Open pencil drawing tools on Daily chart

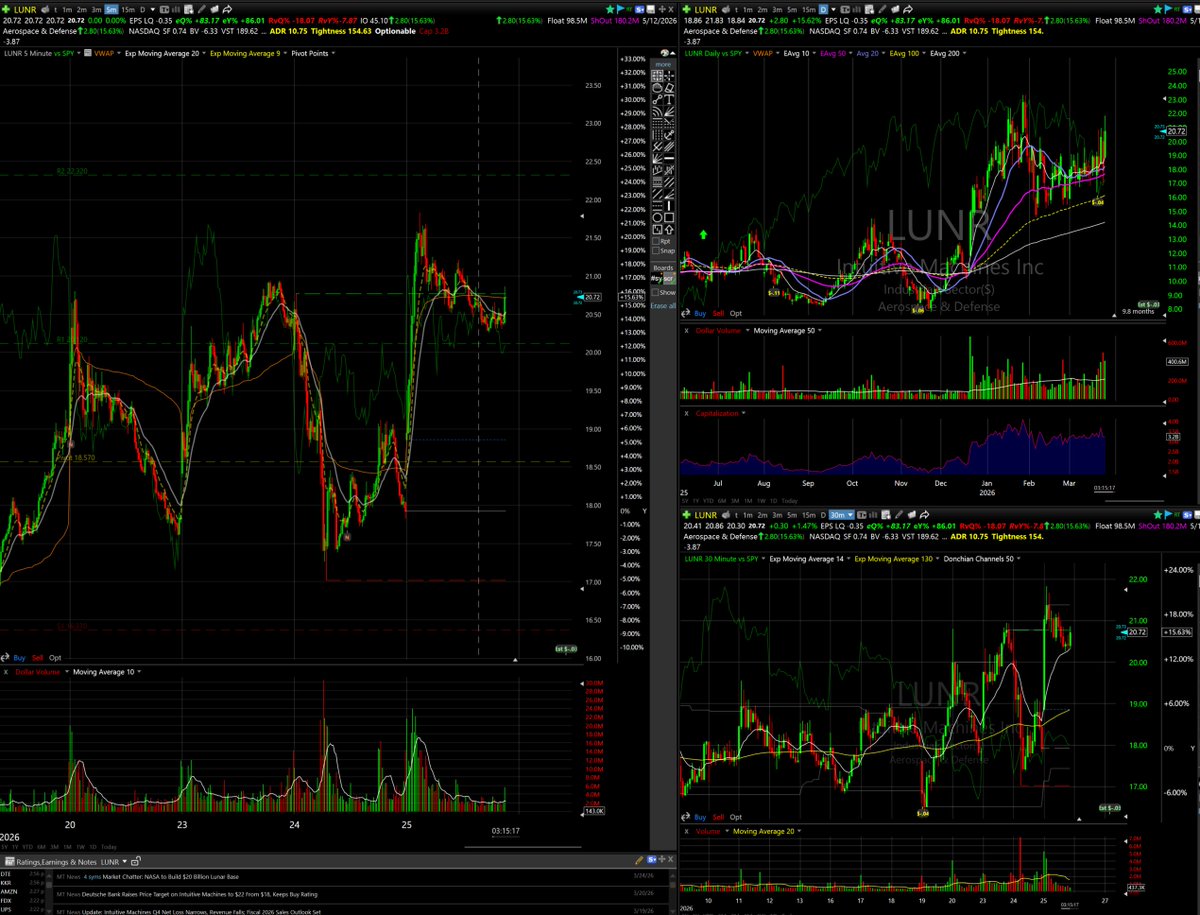[x=882, y=9]
